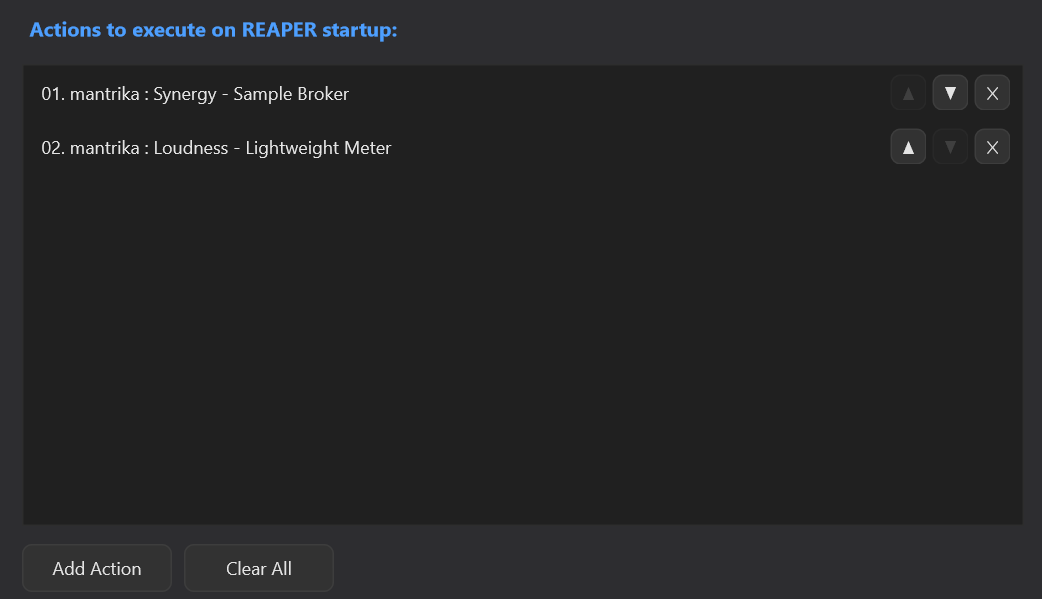Image resolution: width=1042 pixels, height=599 pixels.
Task: Click the '02.' index number in the second row
Action: [x=53, y=148]
